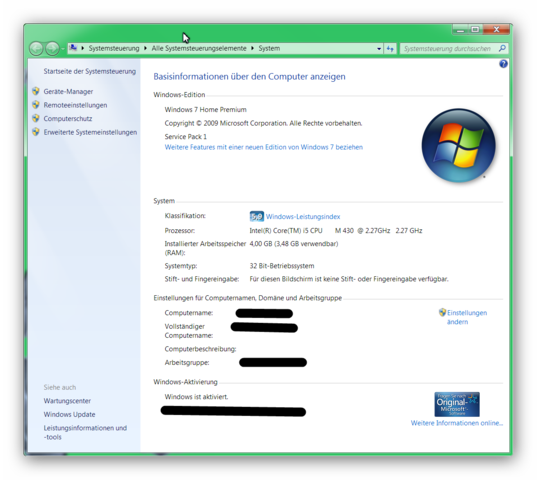The image size is (537, 480).
Task: Expand the arrow after Systemsteuerung breadcrumb
Action: [145, 48]
